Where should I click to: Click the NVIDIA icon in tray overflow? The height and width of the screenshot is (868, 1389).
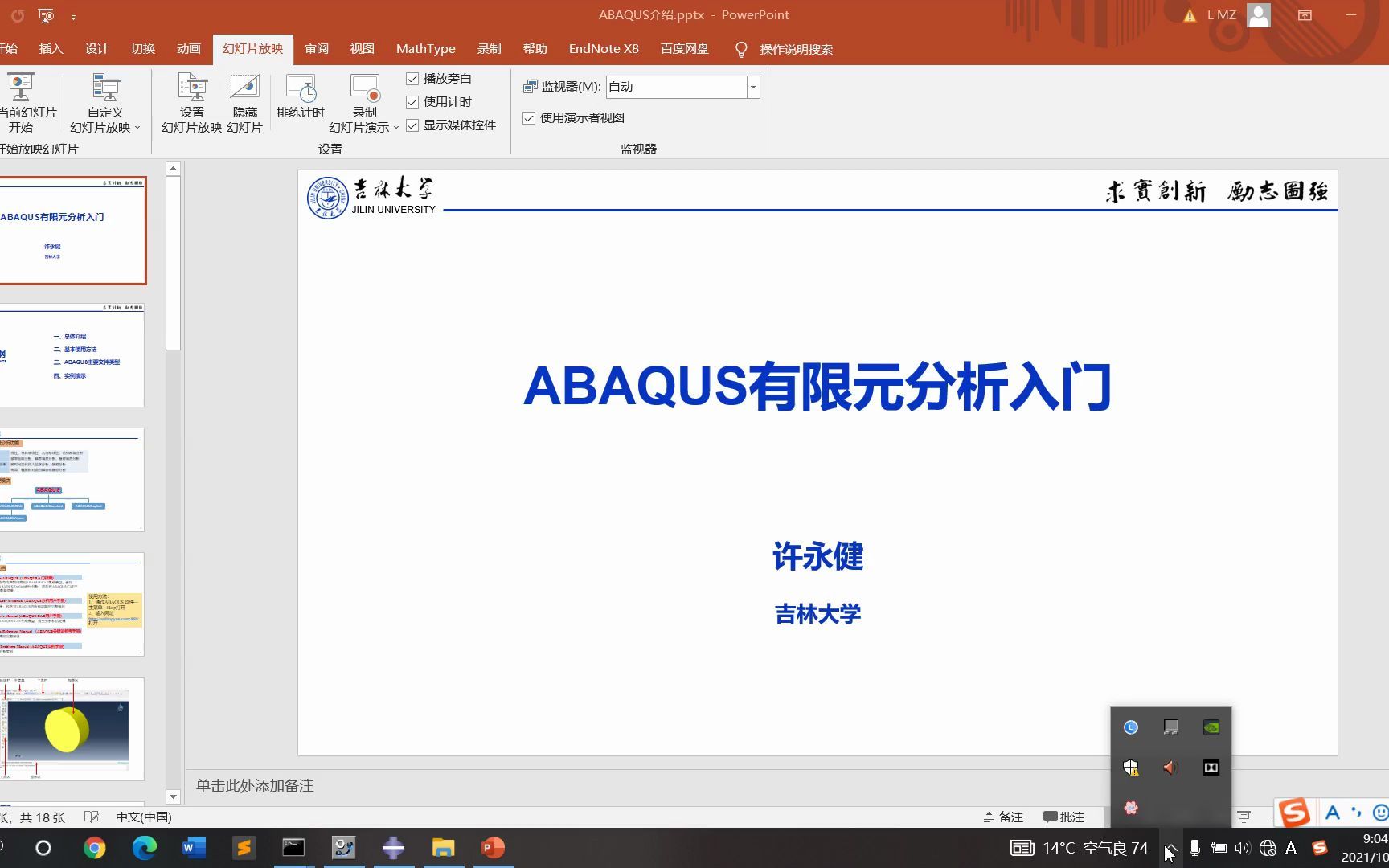(1211, 727)
